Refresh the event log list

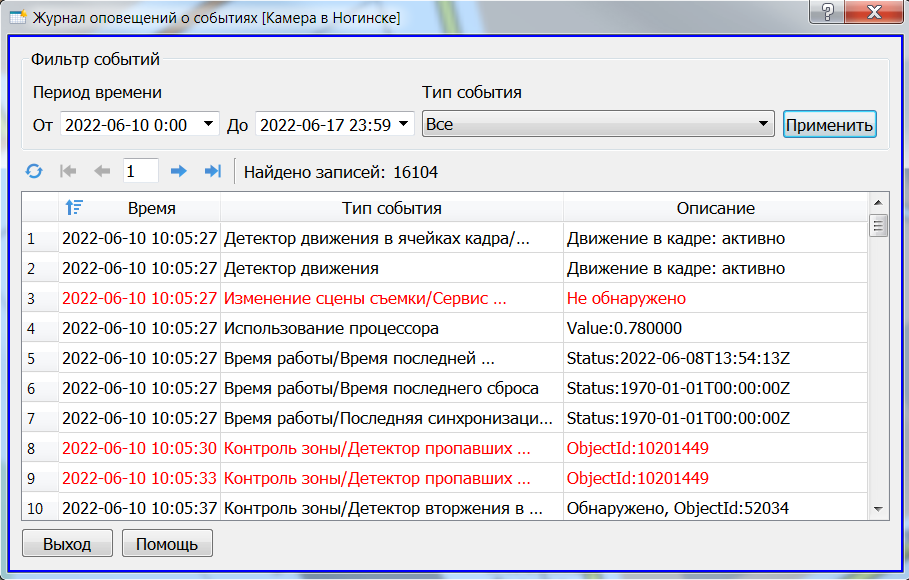[33, 171]
